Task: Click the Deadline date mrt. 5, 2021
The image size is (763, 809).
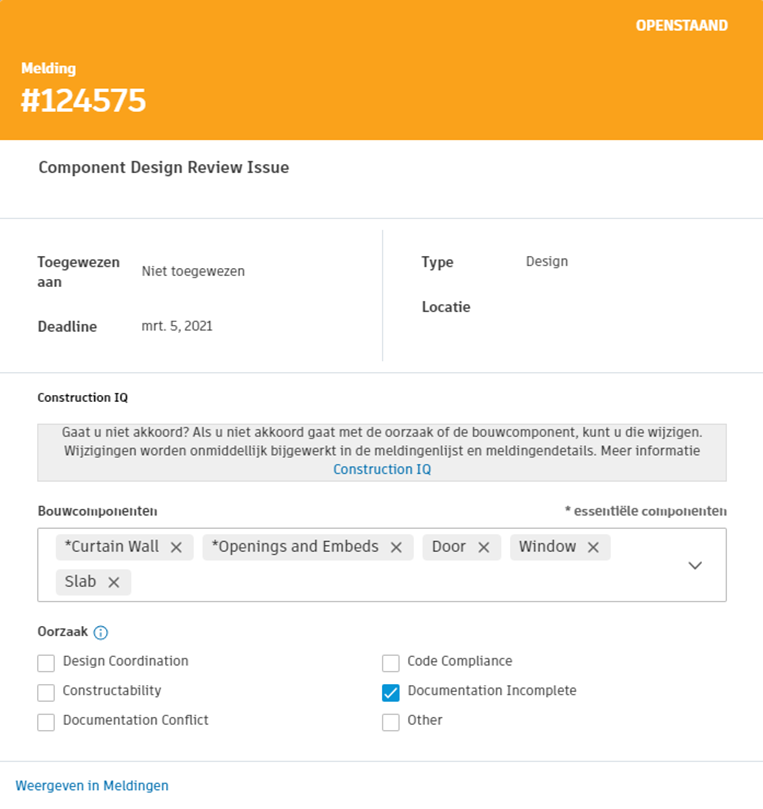Action: [177, 326]
